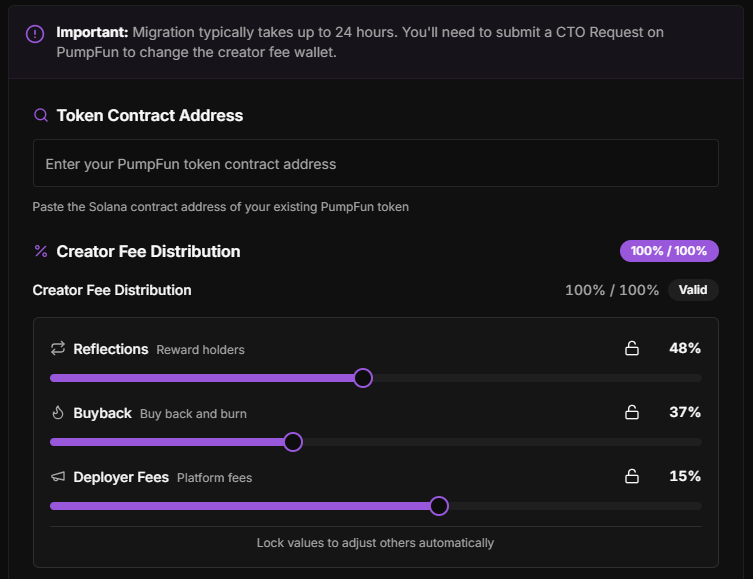Click the Buyback slider handle
The image size is (753, 579).
click(x=293, y=442)
